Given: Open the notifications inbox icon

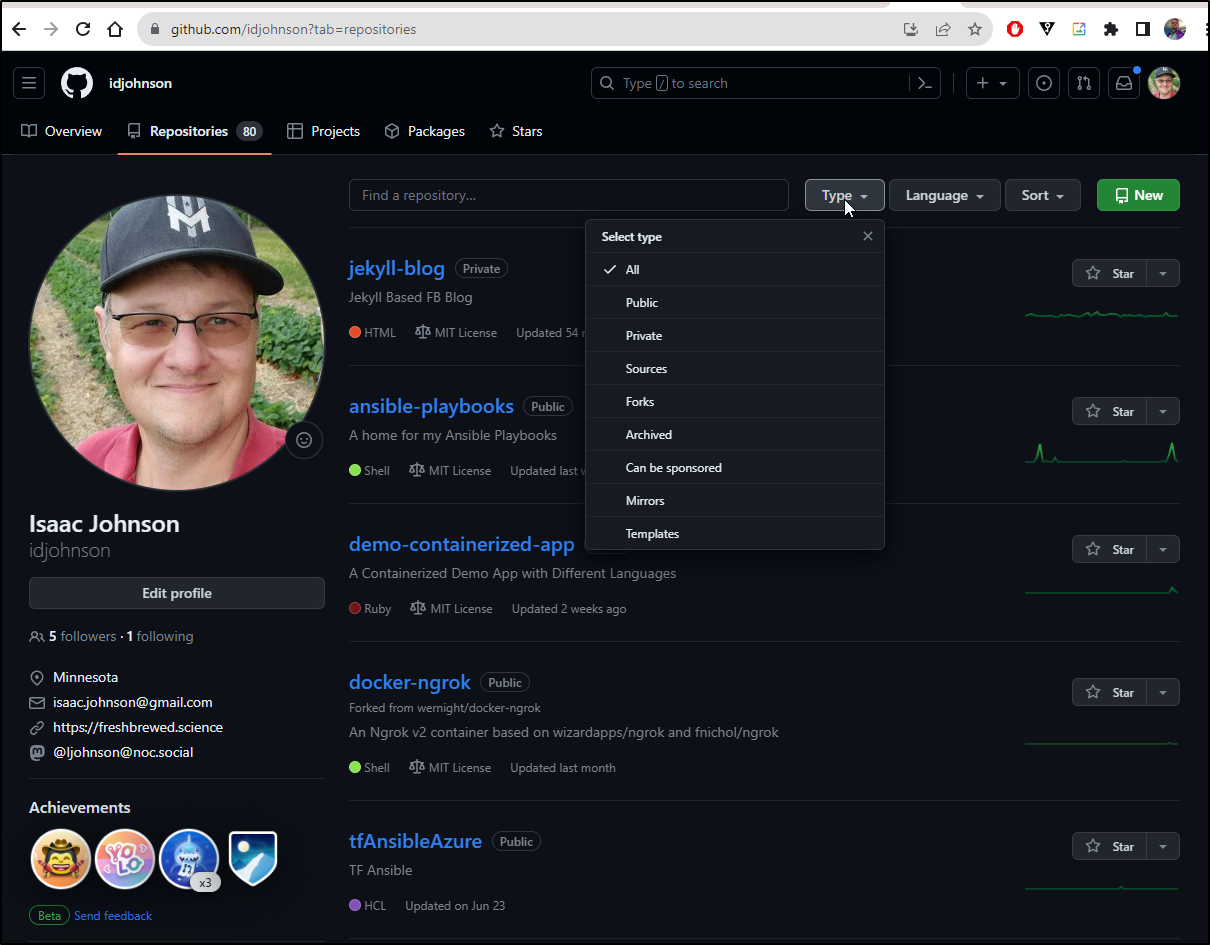Looking at the screenshot, I should pos(1124,83).
